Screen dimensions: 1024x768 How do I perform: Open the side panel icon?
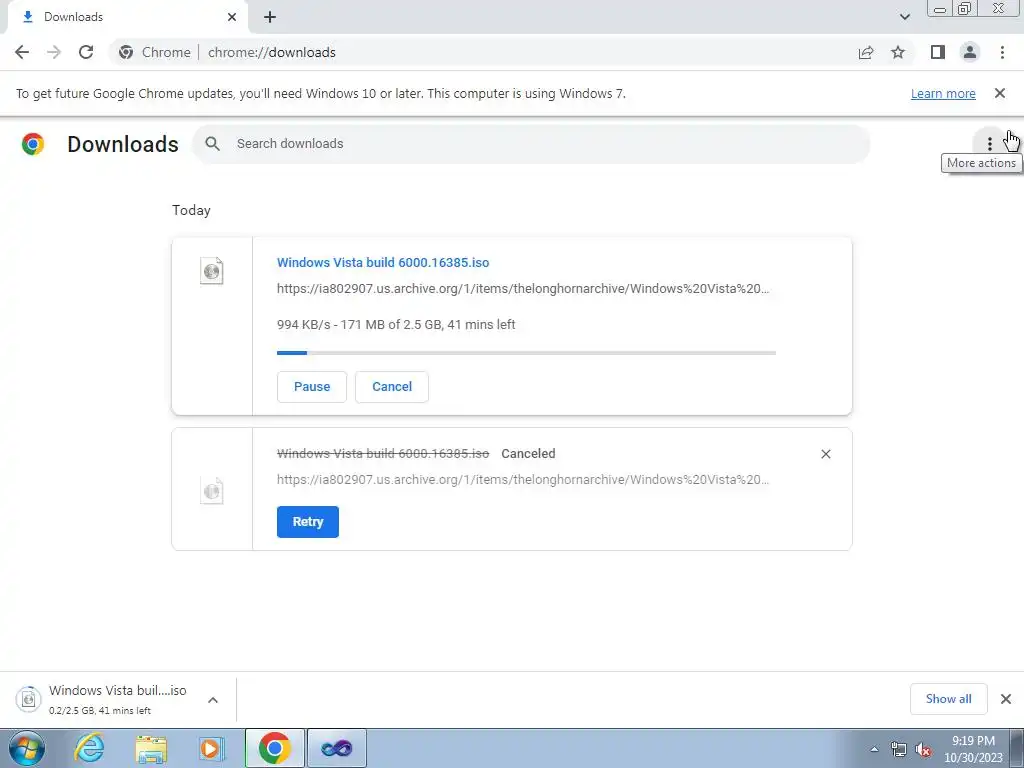point(938,52)
